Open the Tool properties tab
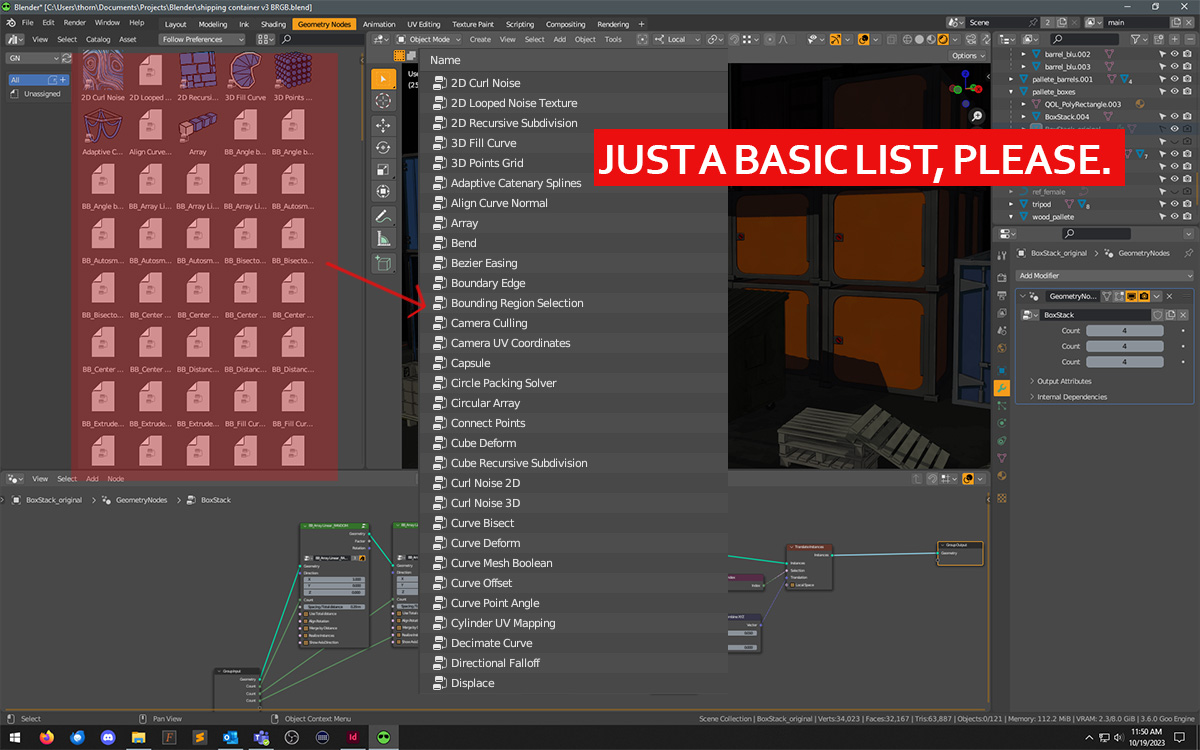This screenshot has height=750, width=1200. 1002,255
